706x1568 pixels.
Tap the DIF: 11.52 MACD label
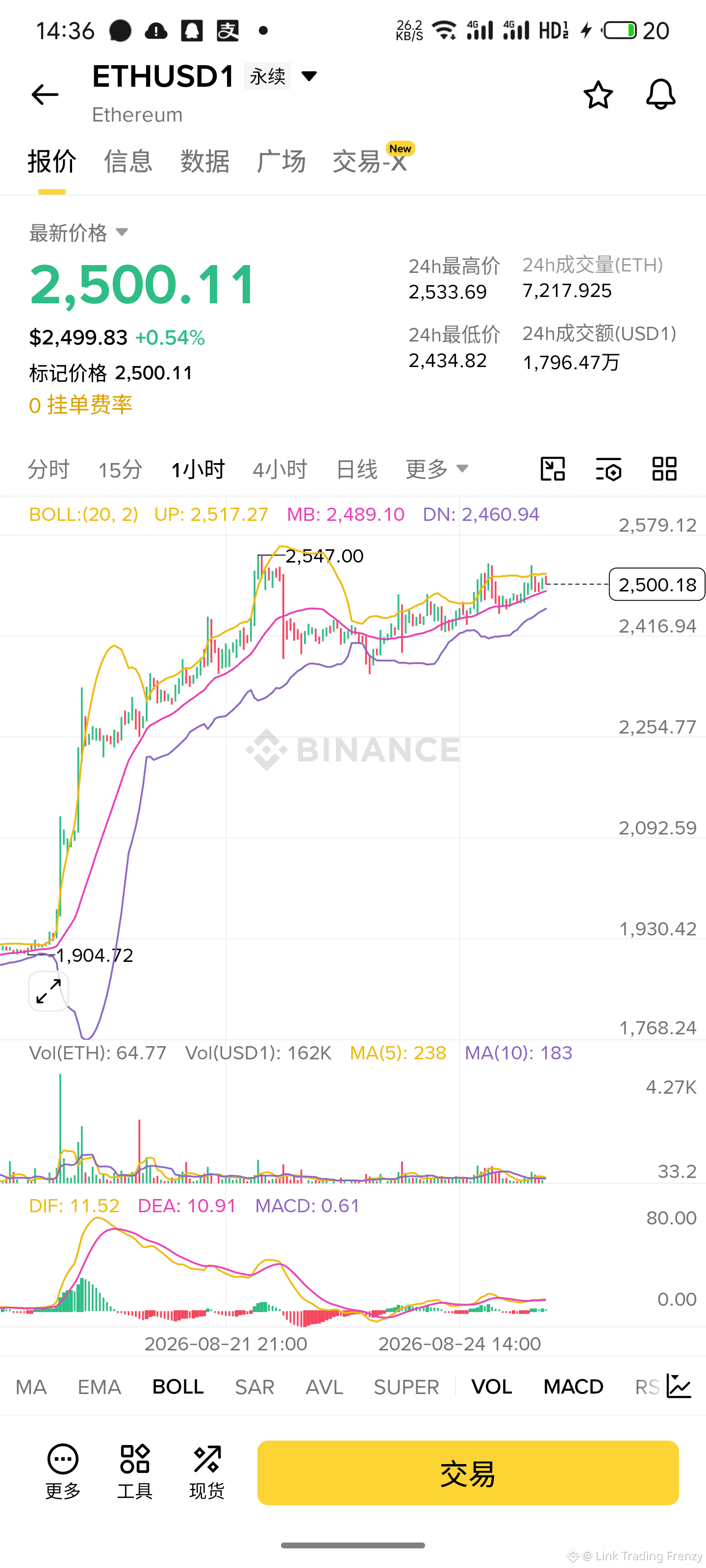point(75,1206)
